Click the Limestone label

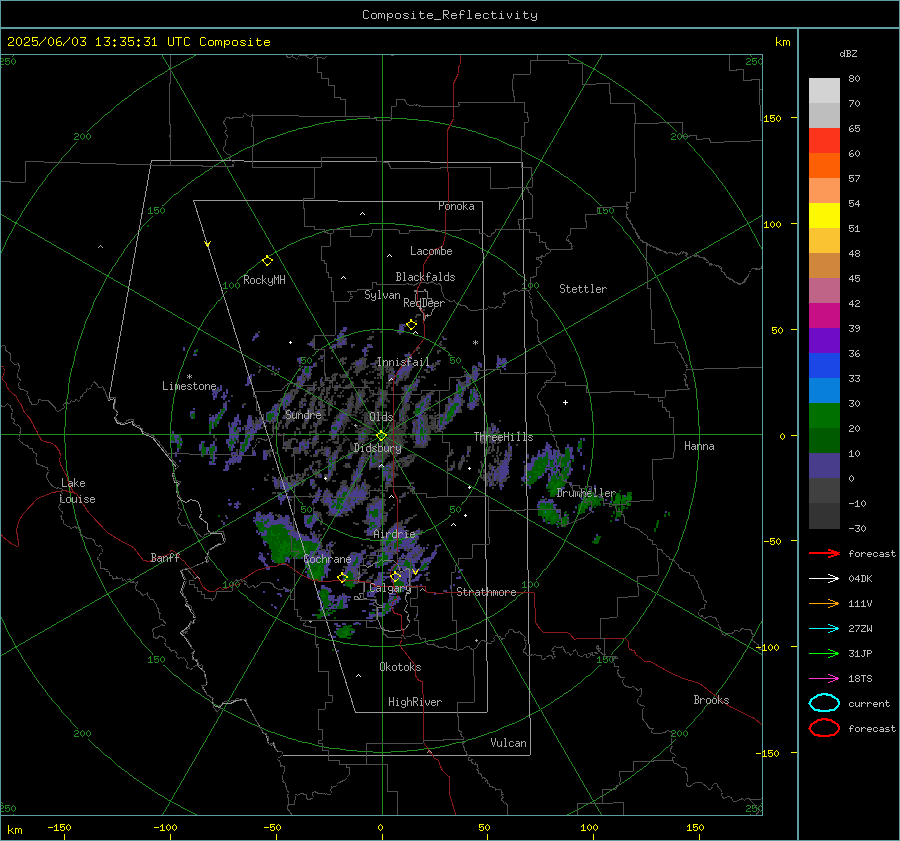(189, 386)
